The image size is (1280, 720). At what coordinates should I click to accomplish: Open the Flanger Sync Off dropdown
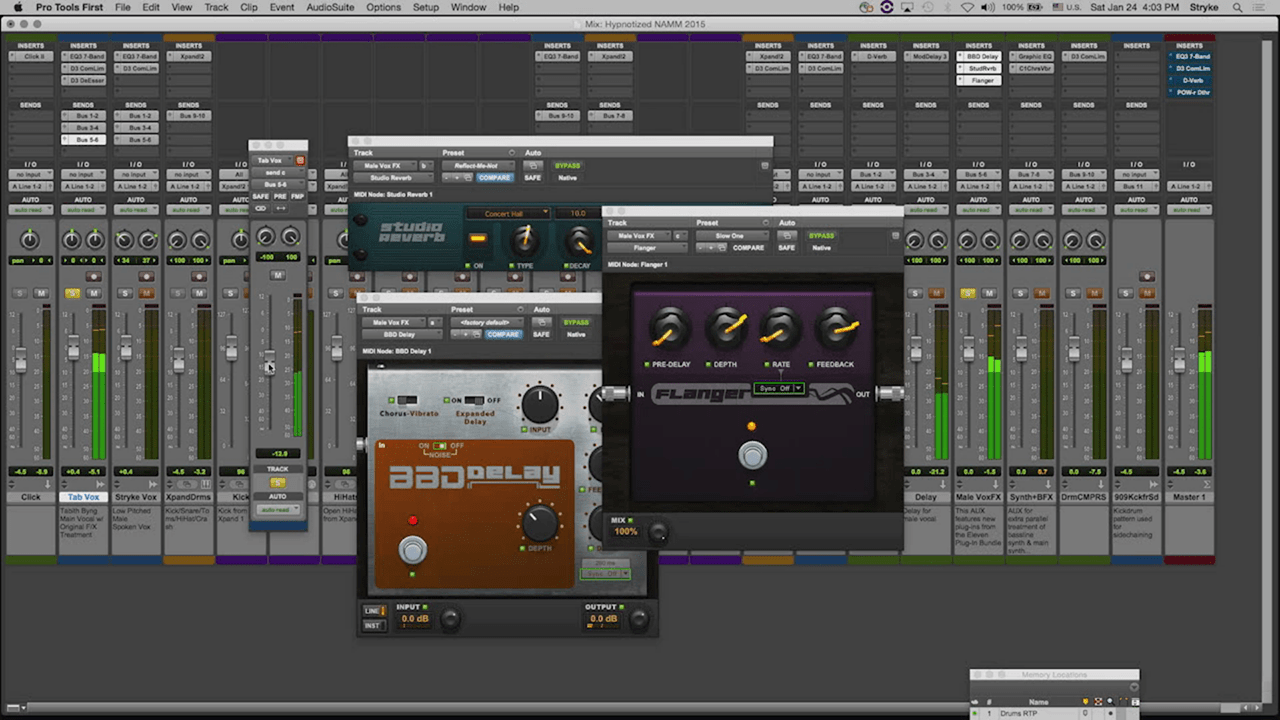click(779, 388)
